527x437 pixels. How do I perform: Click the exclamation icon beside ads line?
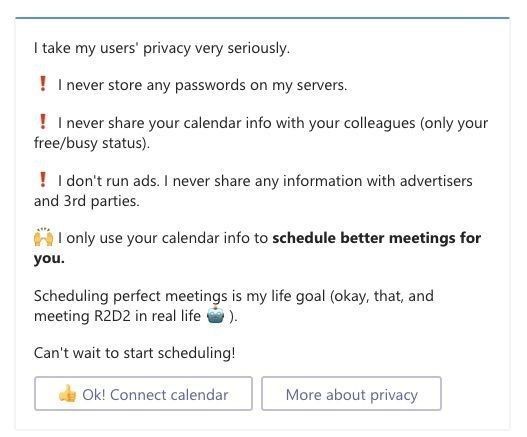(x=43, y=180)
